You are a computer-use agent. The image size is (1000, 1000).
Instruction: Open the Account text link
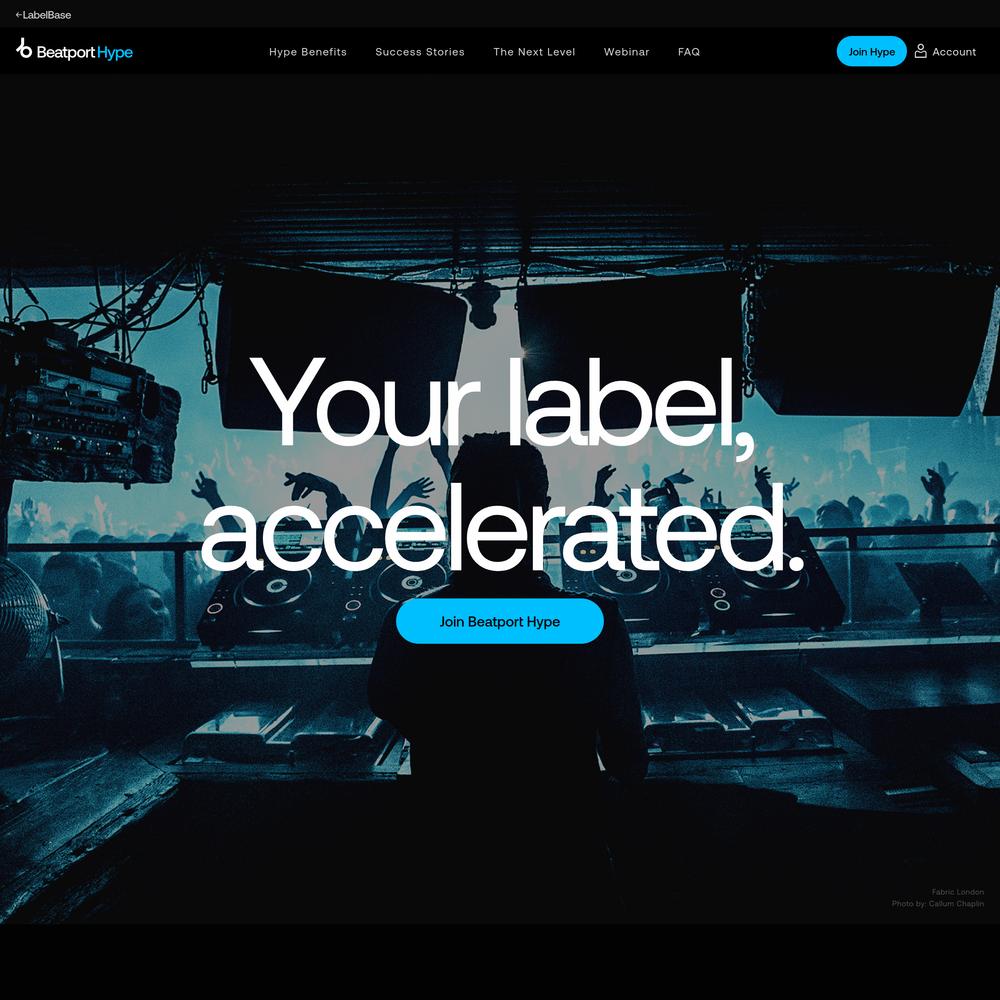[x=954, y=52]
